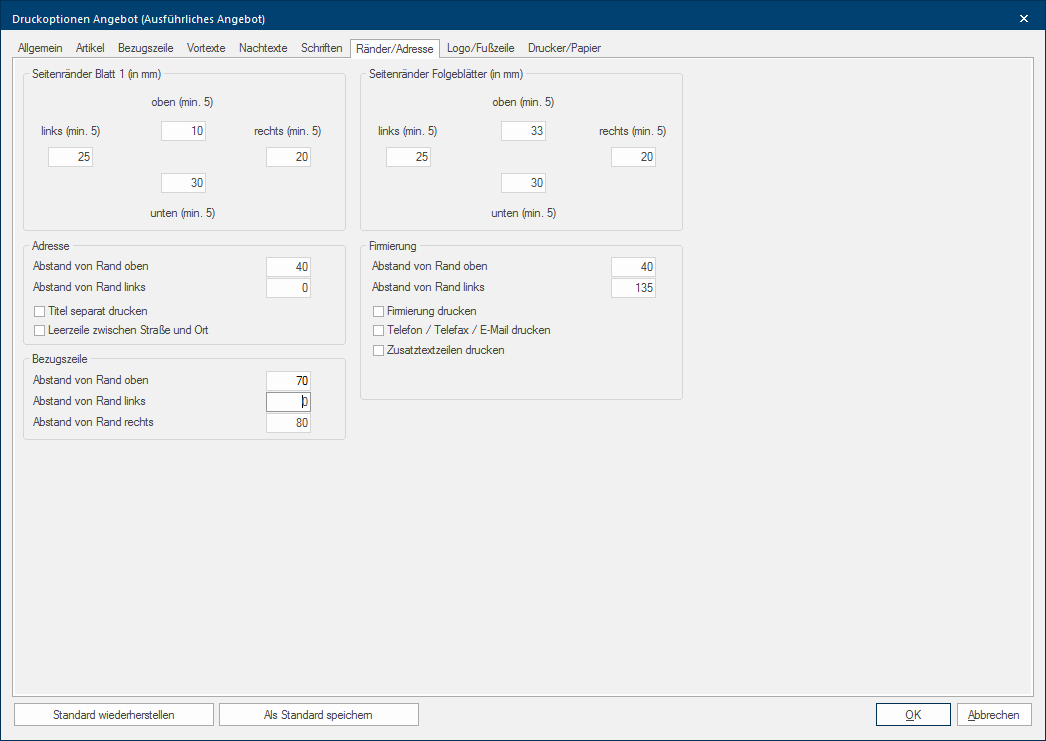Toggle Leerzeile zwischen Straße und Ort
1046x741 pixels.
click(40, 330)
